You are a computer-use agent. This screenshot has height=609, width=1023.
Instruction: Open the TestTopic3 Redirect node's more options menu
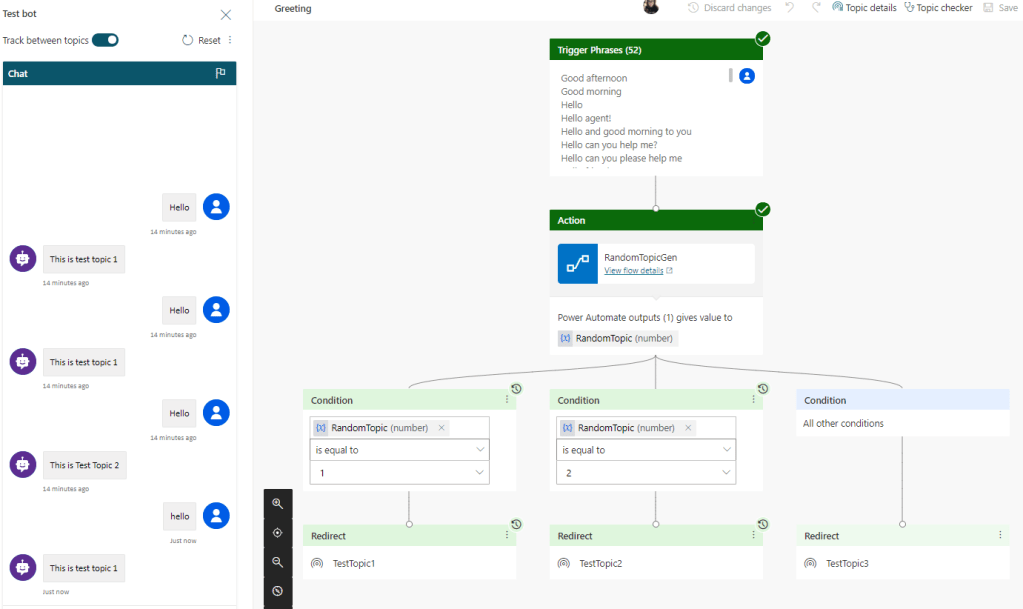[1000, 535]
